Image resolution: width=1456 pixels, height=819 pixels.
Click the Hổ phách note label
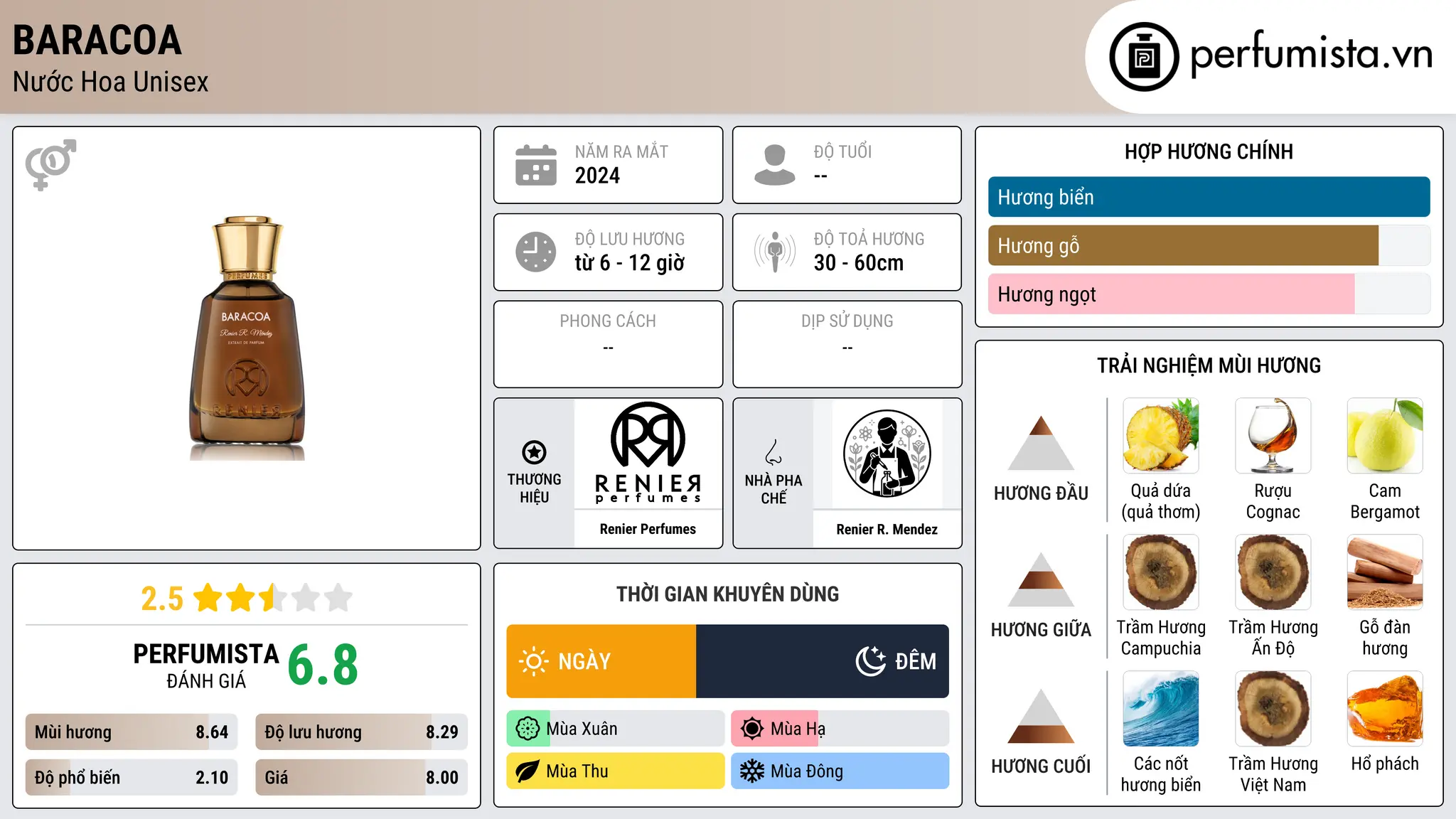coord(1385,764)
